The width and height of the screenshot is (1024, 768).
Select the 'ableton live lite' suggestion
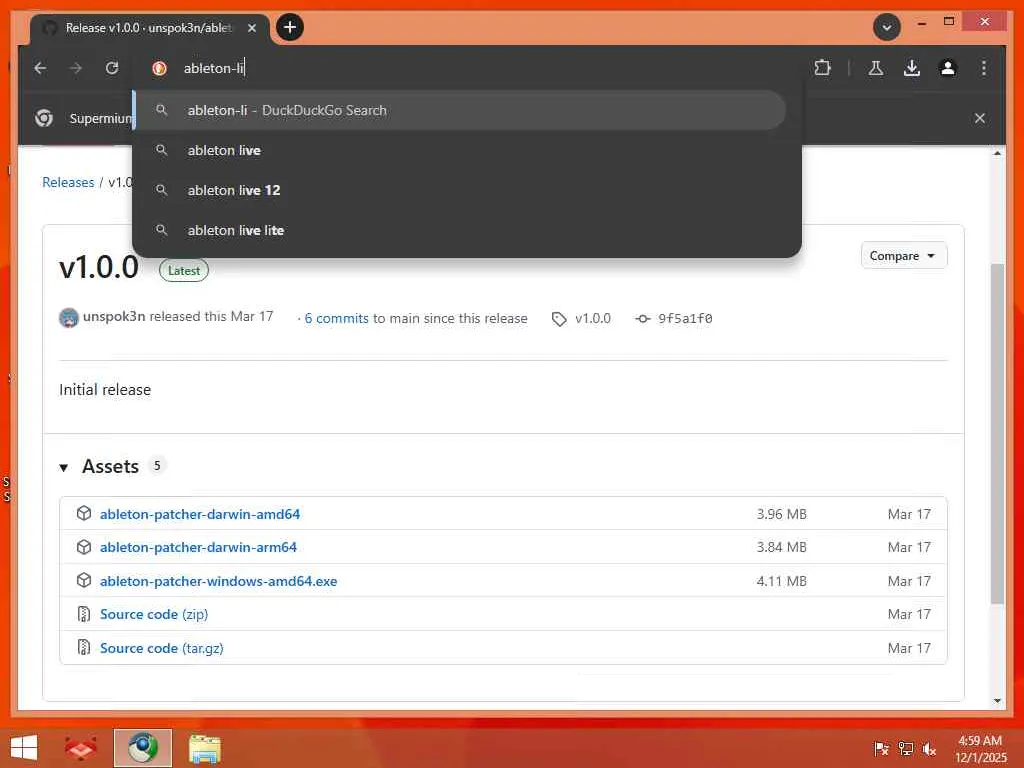click(460, 230)
